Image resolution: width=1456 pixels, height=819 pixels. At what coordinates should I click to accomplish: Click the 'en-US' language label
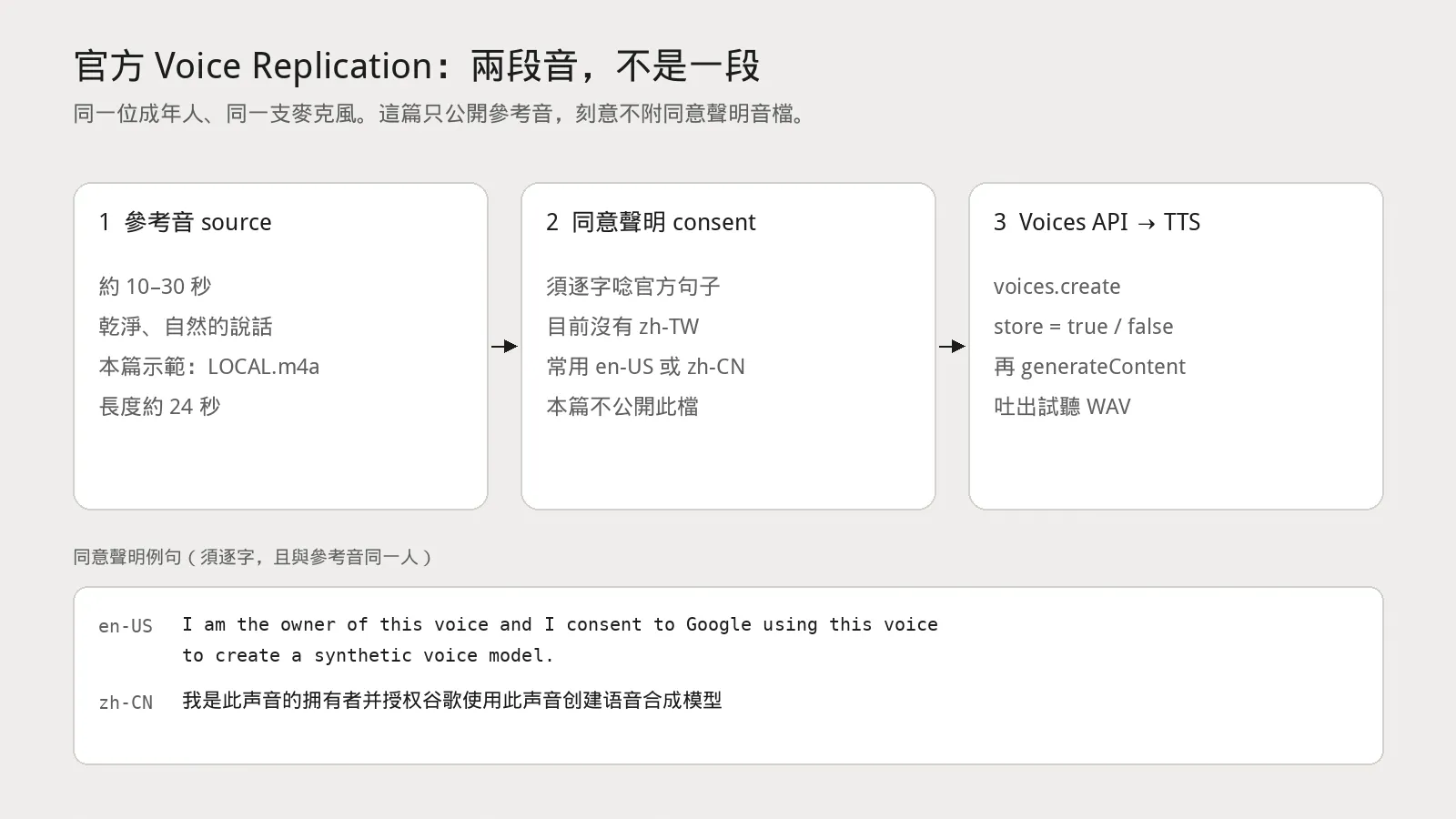coord(126,626)
